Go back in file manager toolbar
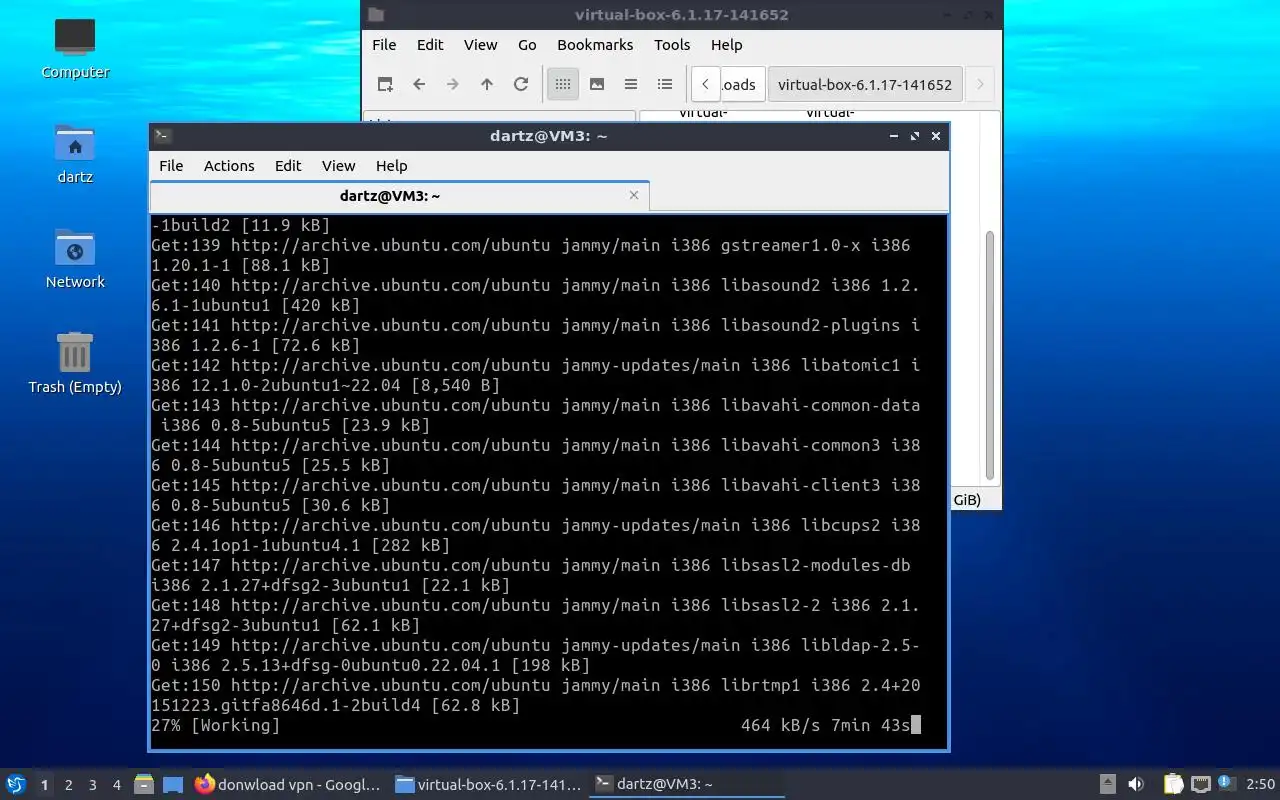The width and height of the screenshot is (1280, 800). tap(419, 84)
